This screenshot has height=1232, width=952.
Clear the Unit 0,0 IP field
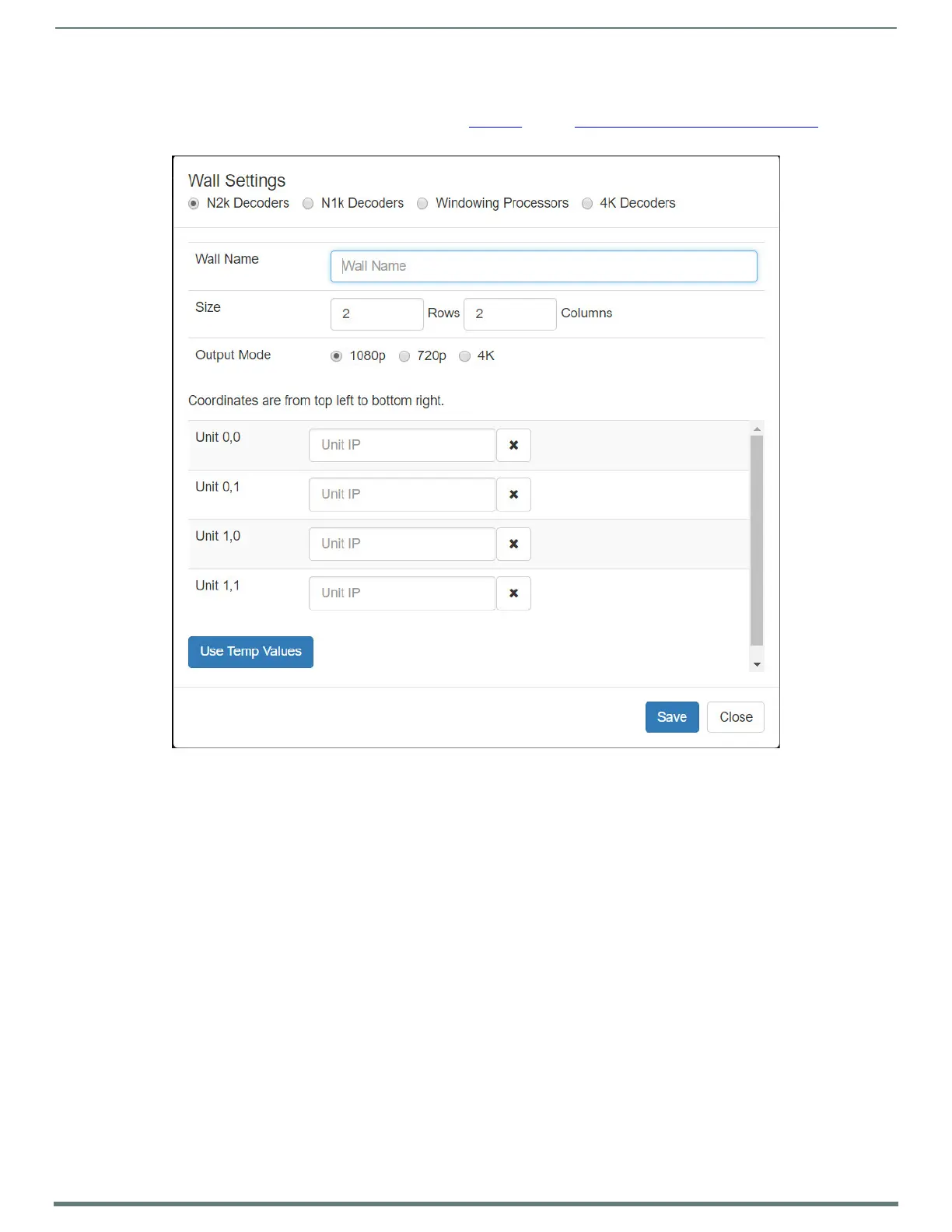point(513,446)
